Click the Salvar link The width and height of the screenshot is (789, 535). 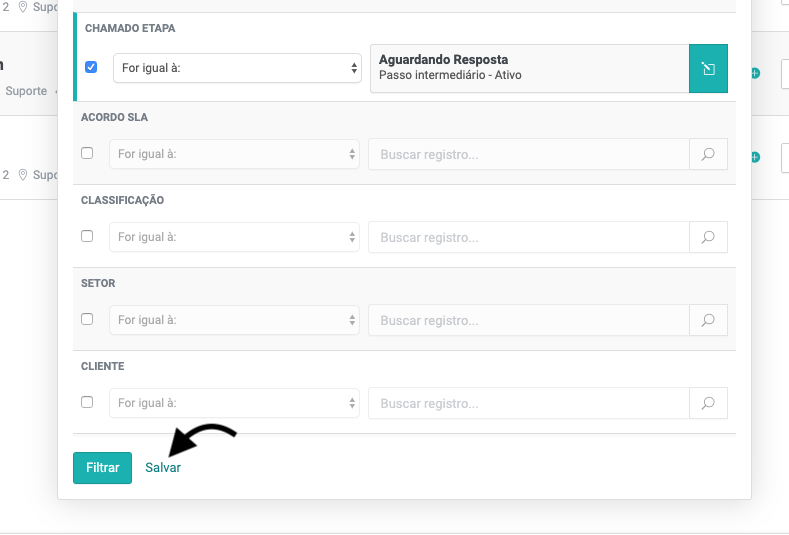(x=163, y=468)
